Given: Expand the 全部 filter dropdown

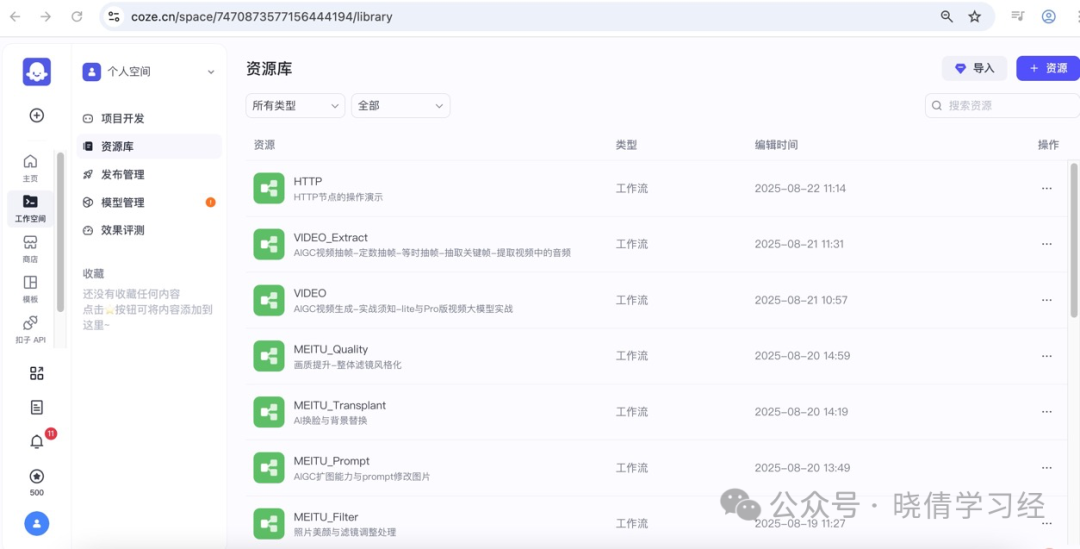Looking at the screenshot, I should coord(401,105).
